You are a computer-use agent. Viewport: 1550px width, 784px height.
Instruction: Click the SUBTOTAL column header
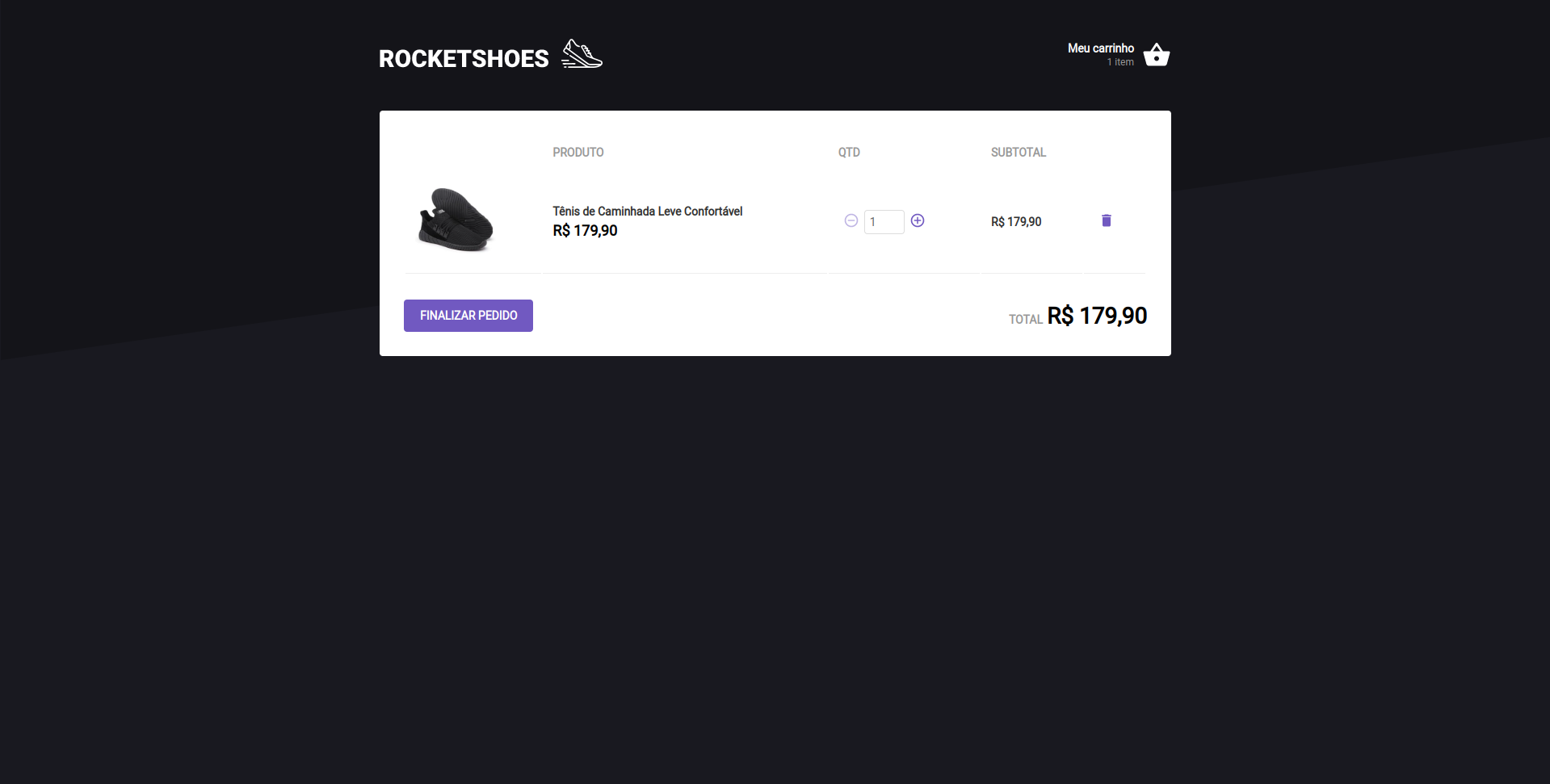[x=1019, y=152]
